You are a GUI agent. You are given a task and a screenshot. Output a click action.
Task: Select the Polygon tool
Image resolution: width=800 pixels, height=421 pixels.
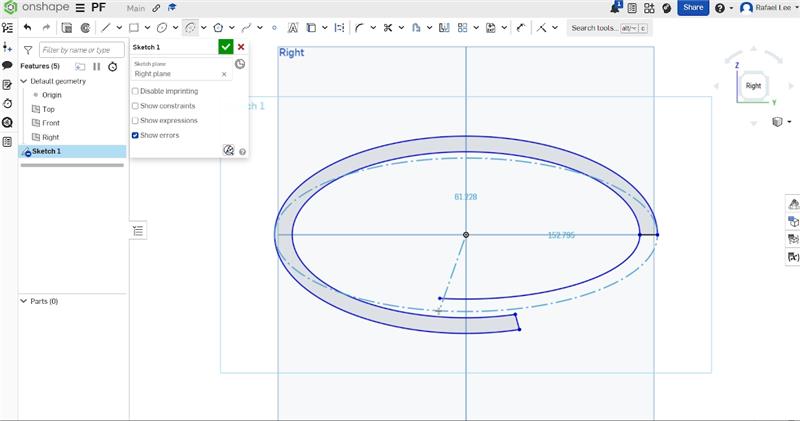click(x=218, y=28)
